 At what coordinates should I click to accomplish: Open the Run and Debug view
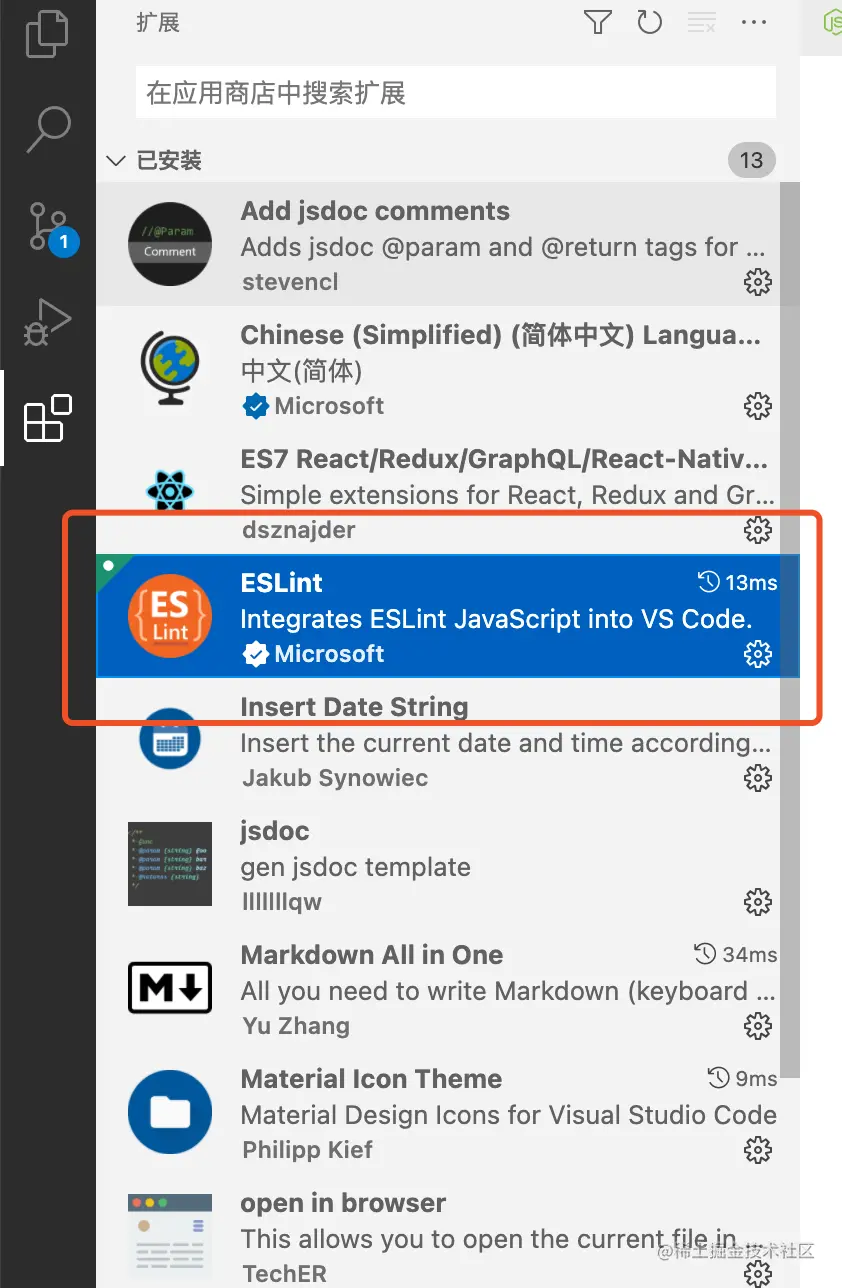click(47, 322)
